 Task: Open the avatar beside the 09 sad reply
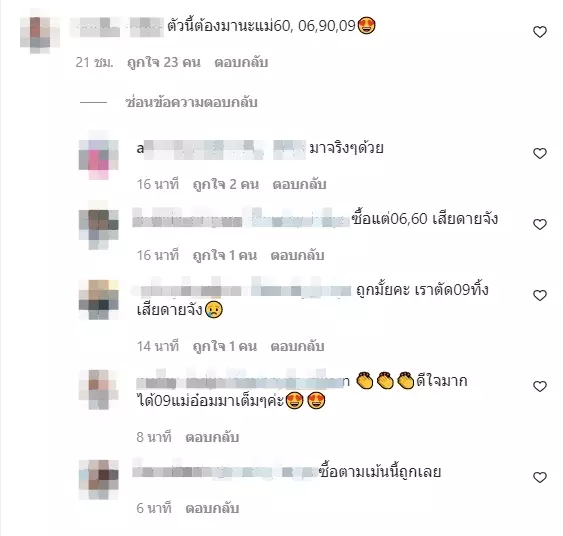[98, 299]
